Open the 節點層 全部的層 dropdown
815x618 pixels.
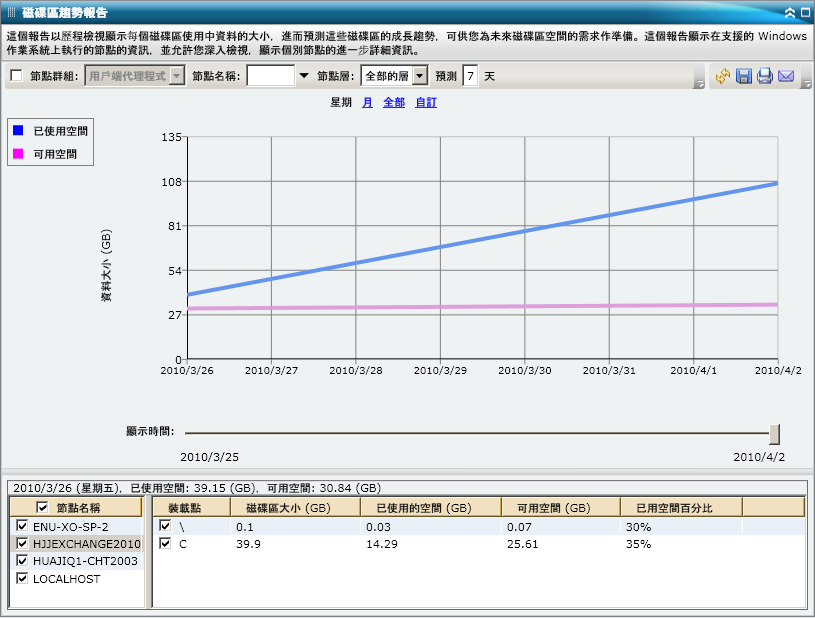click(x=395, y=76)
